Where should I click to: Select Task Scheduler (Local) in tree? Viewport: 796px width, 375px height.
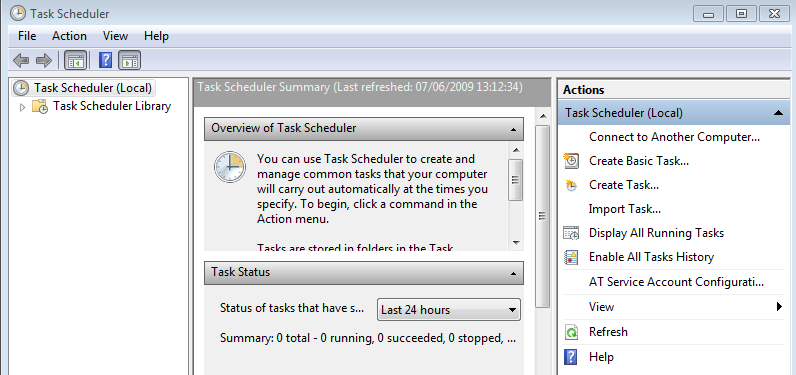coord(93,88)
